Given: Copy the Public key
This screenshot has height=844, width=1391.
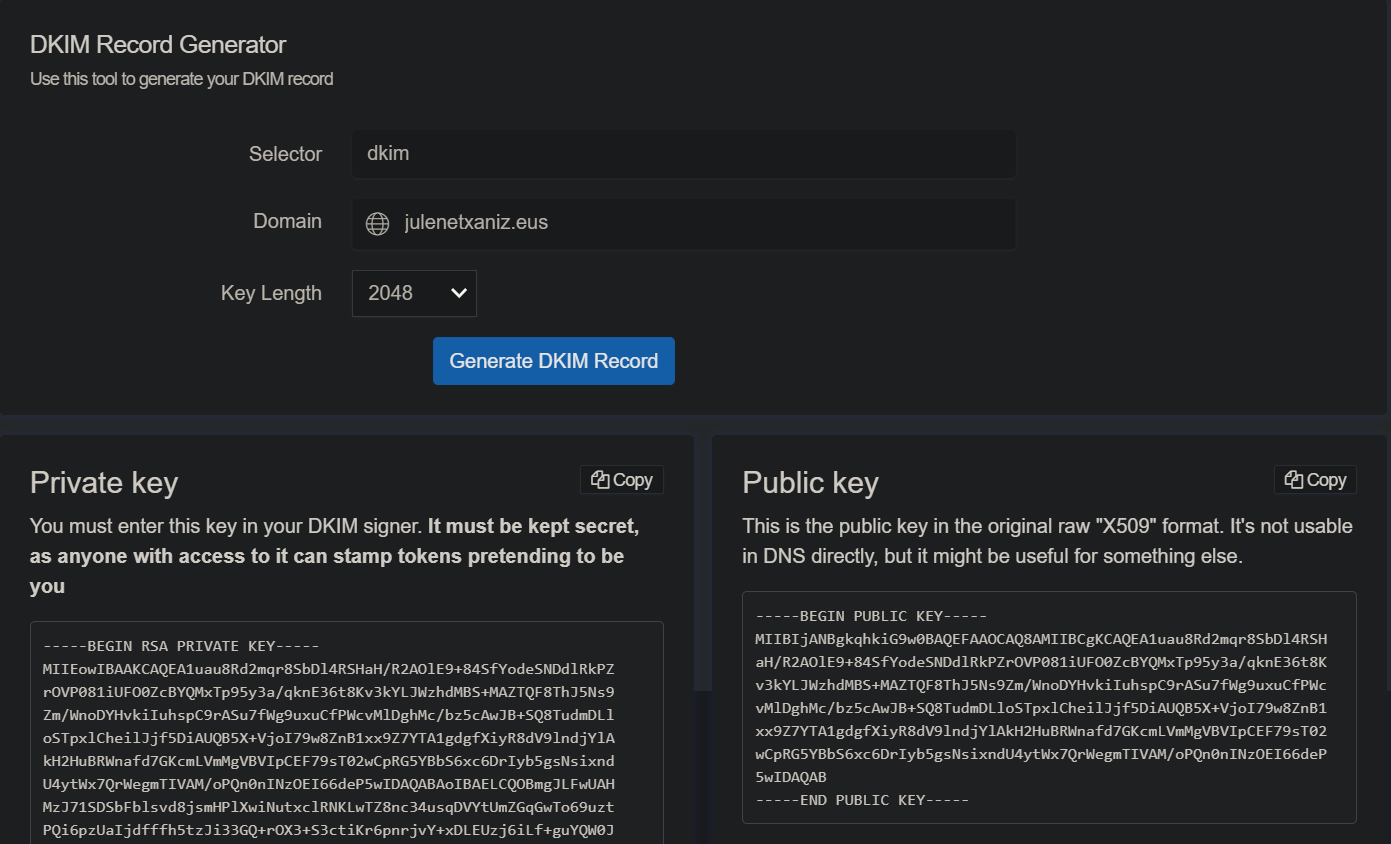Looking at the screenshot, I should (x=1315, y=479).
